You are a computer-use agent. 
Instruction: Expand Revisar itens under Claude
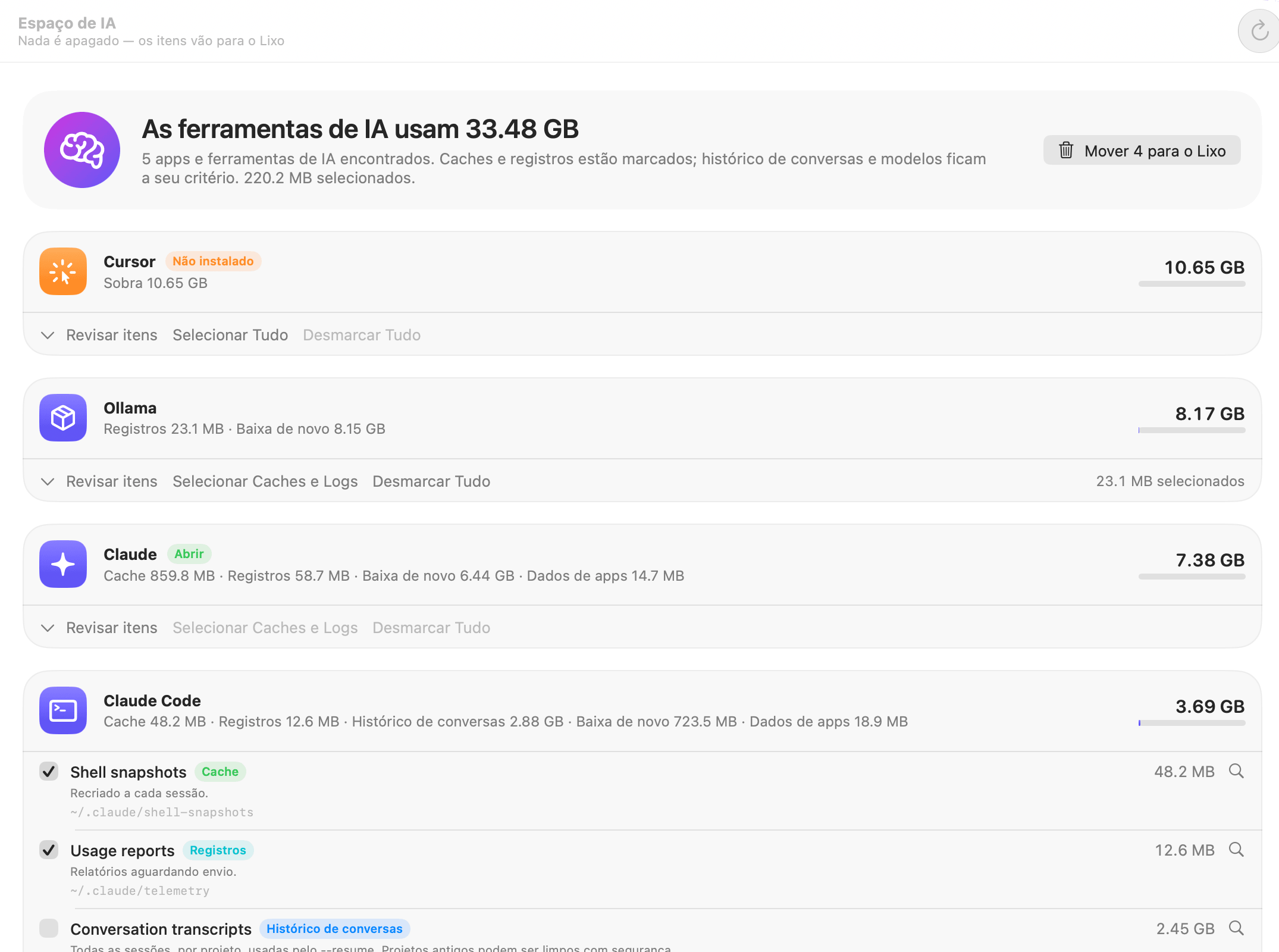99,628
